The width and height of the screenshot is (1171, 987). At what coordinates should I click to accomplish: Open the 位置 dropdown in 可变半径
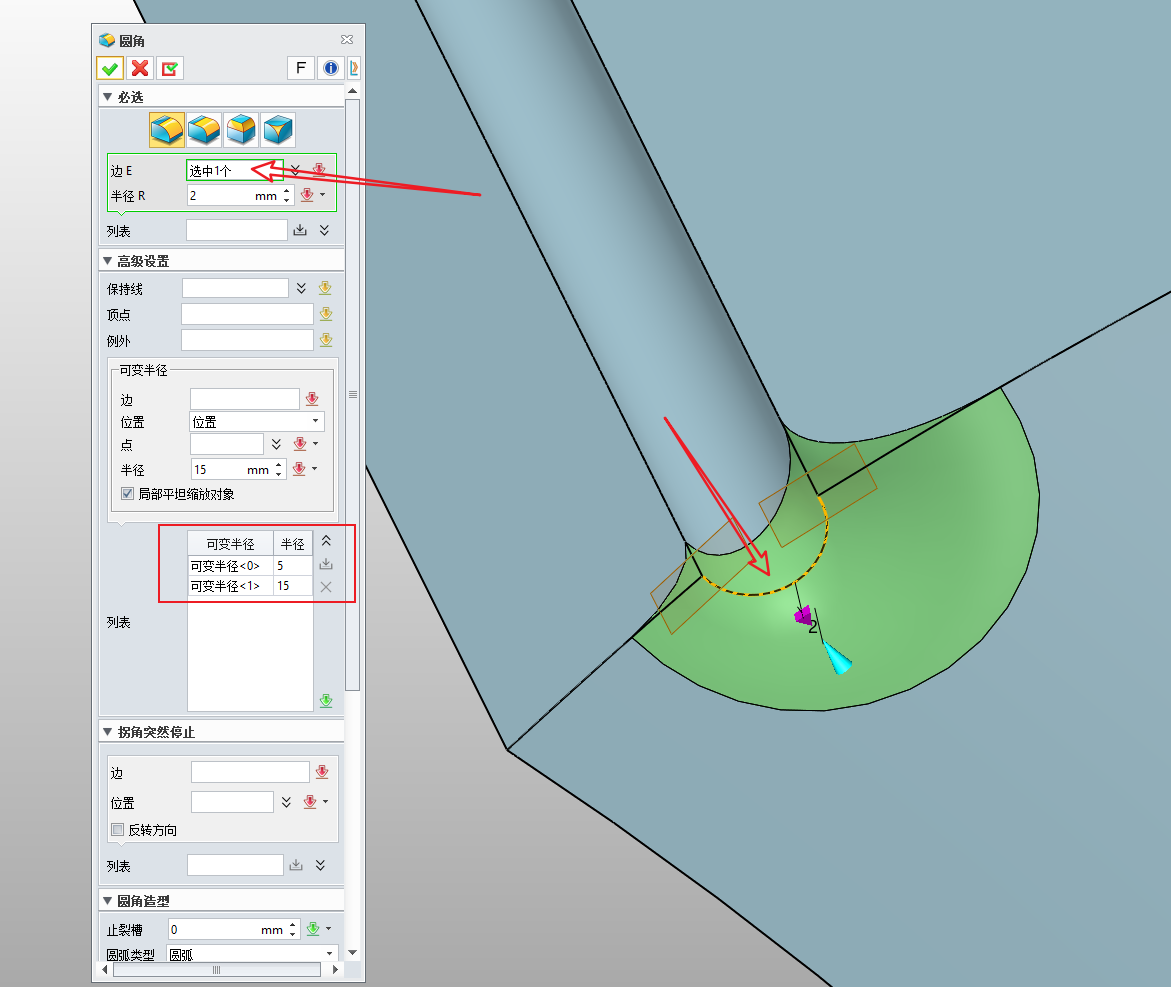(x=257, y=422)
